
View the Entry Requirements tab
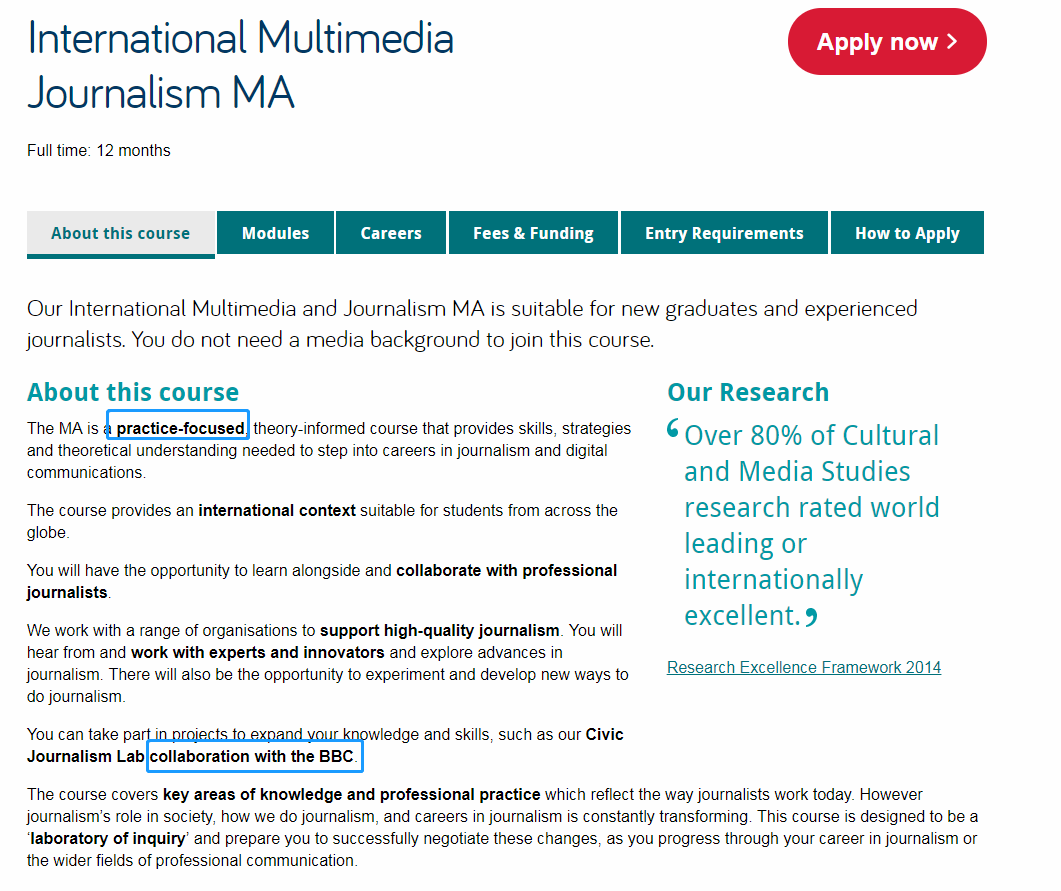click(x=724, y=234)
